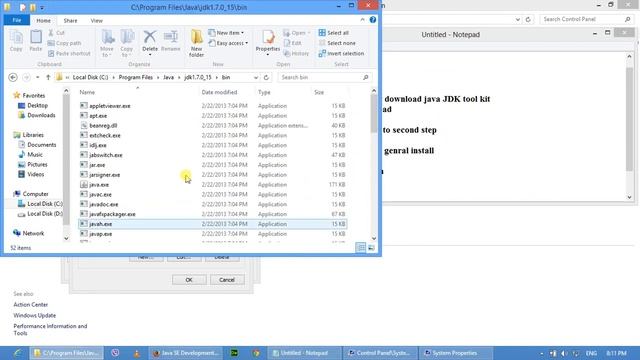
Task: Click Edit in the Open group
Action: click(x=293, y=43)
